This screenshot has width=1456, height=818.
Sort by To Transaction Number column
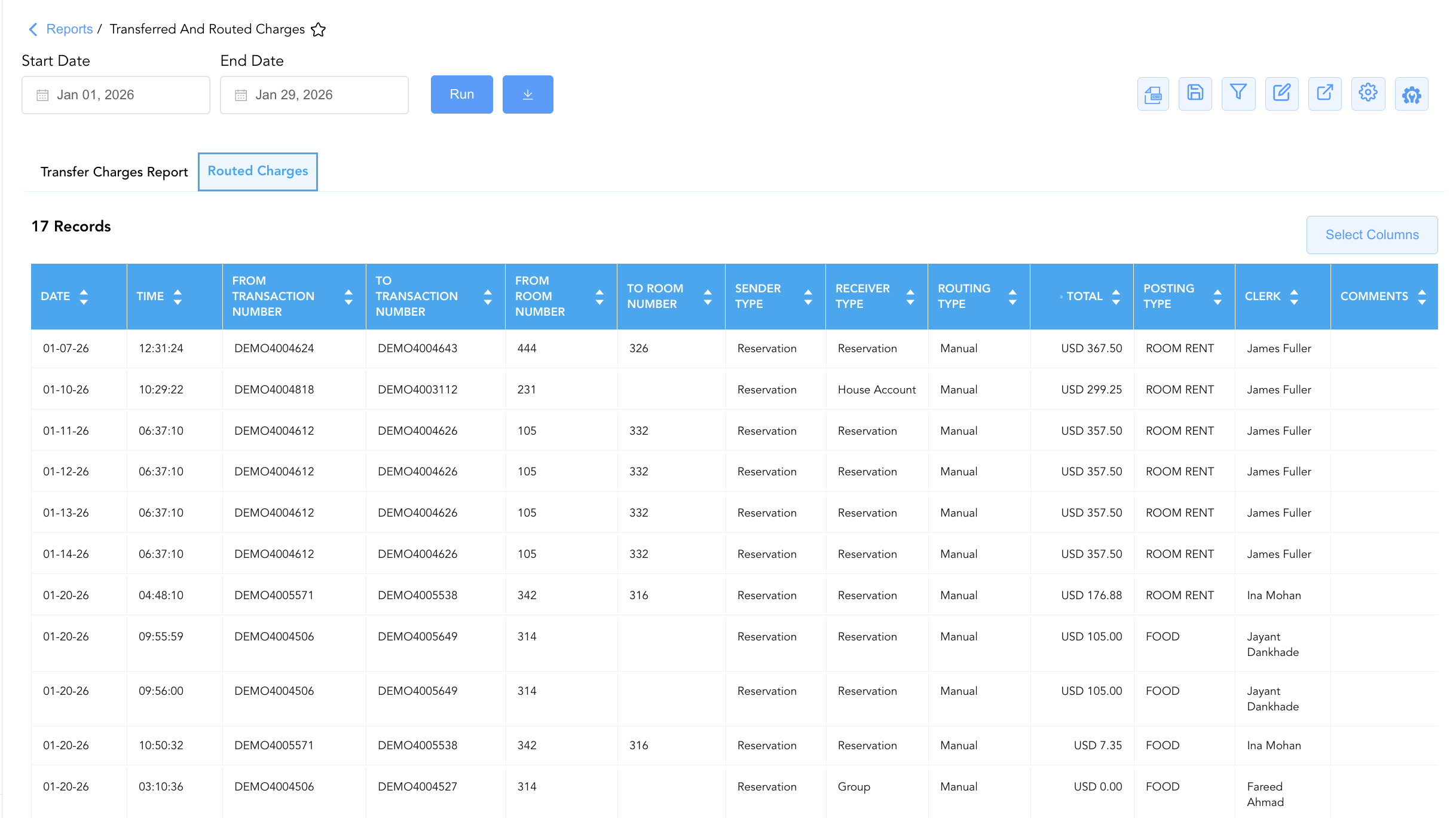488,297
